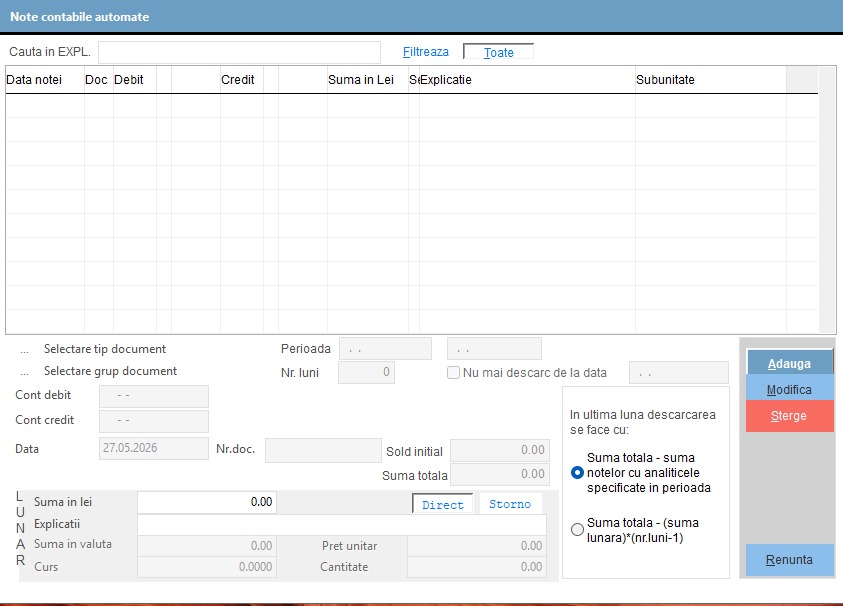Click the Pret unitar field
Viewport: 843px width, 606px height.
point(477,546)
